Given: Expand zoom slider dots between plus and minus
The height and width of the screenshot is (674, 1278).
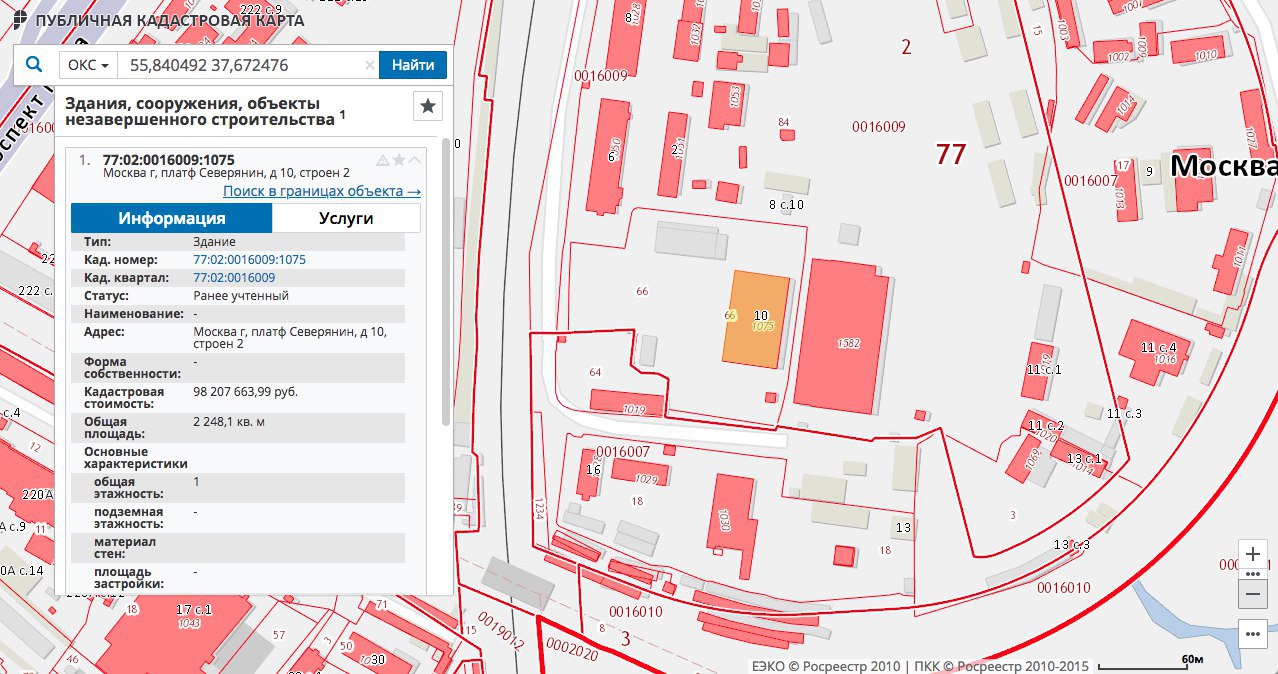Looking at the screenshot, I should click(x=1252, y=574).
